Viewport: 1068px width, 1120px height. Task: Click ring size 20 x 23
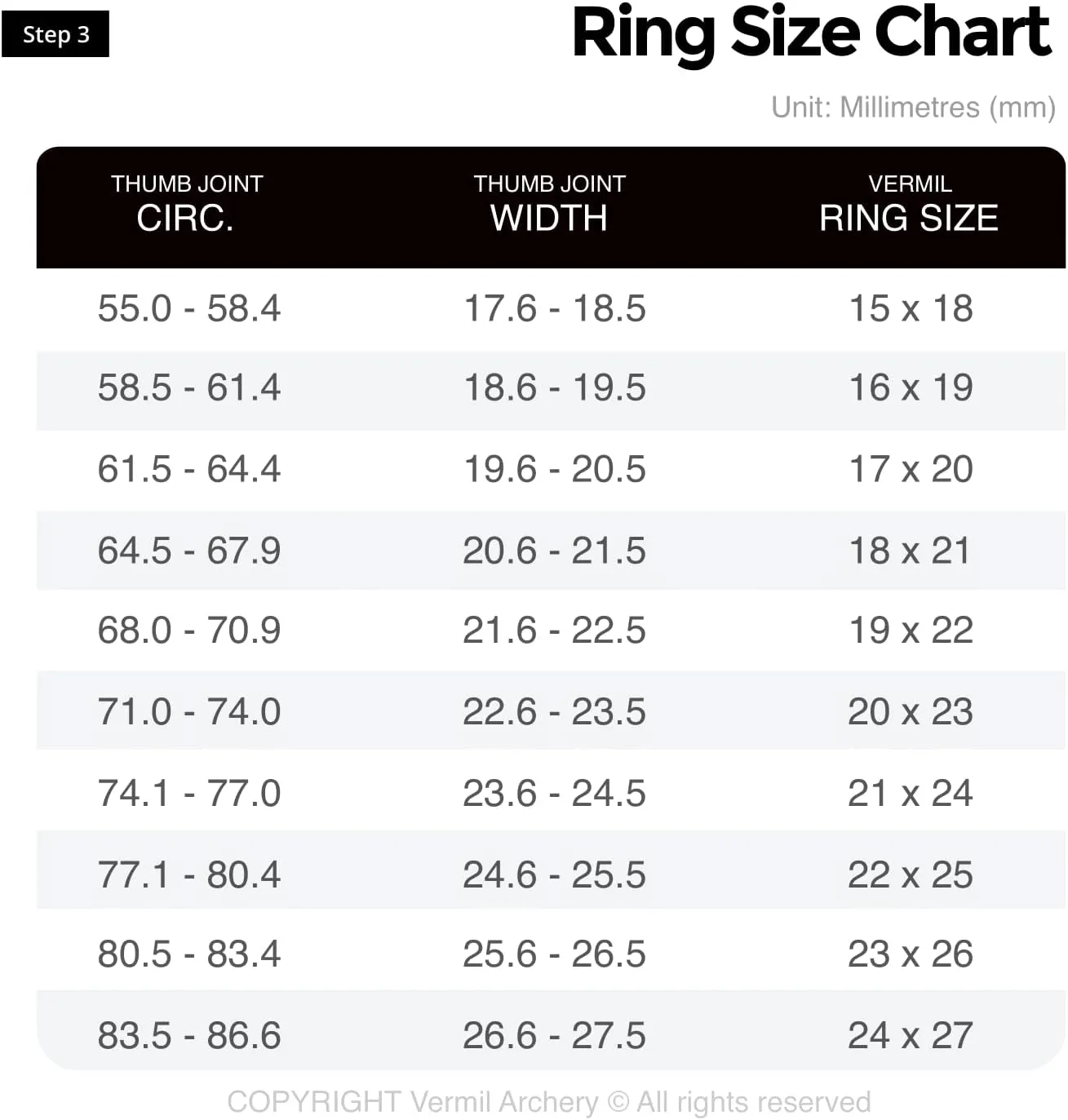point(911,712)
